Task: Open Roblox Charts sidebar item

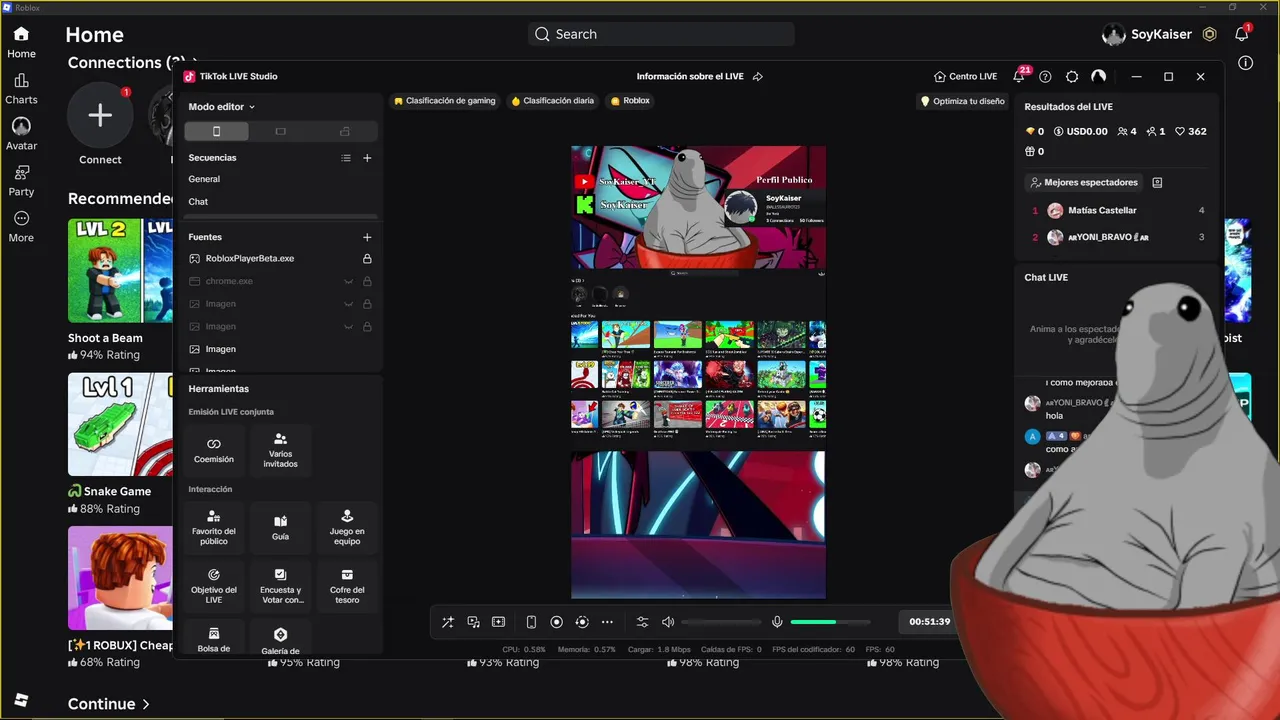Action: tap(21, 89)
